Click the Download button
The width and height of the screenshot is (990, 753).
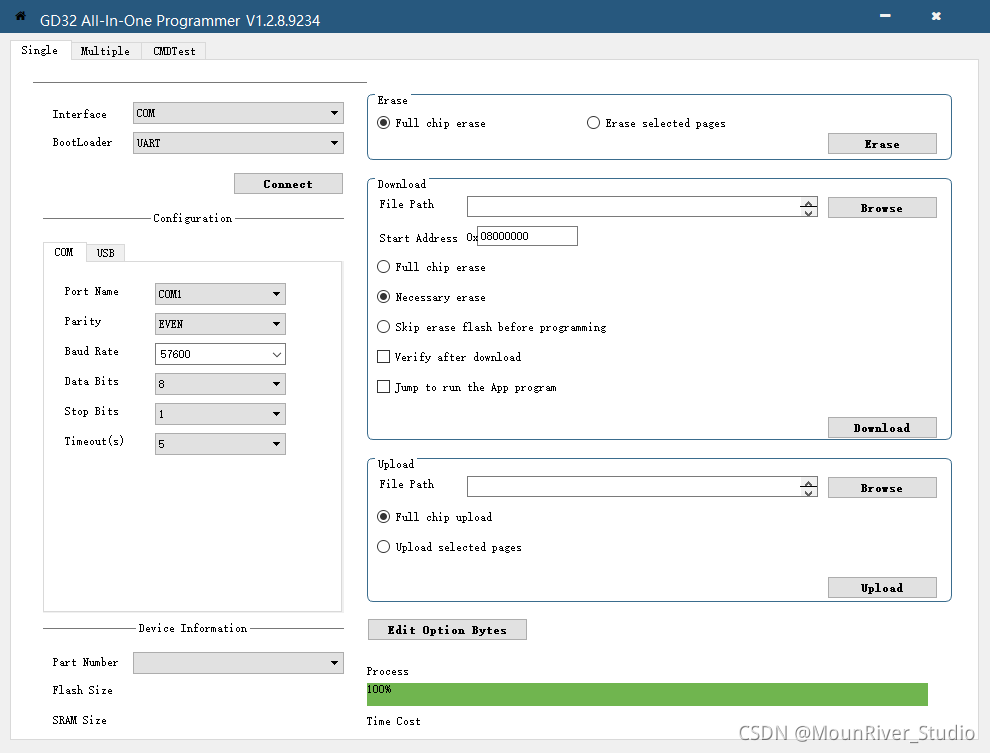pos(882,427)
